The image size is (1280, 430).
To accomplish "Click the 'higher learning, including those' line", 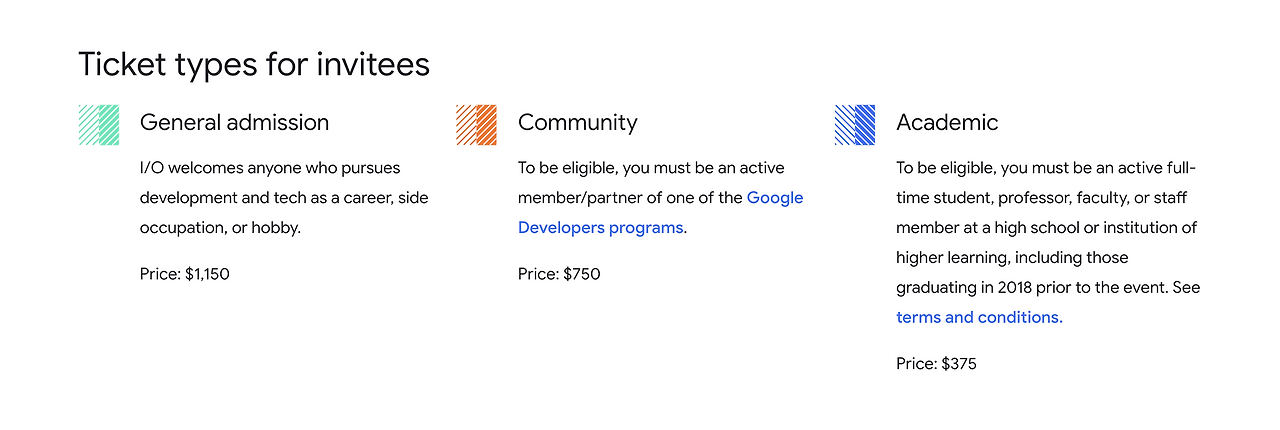I will (1012, 258).
